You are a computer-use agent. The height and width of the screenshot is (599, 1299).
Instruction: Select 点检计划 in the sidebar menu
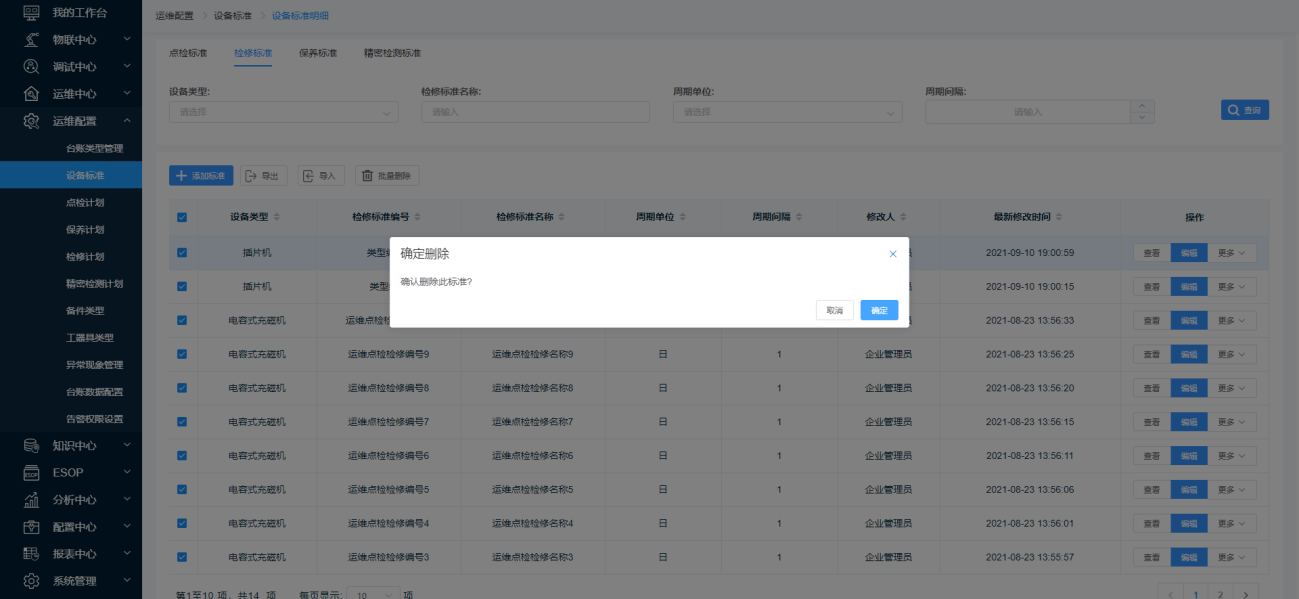coord(85,203)
